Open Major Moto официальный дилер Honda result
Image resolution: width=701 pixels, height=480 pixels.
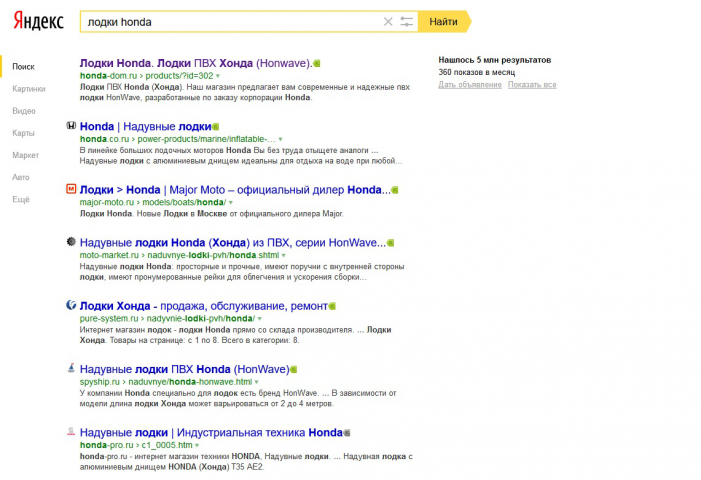[x=235, y=190]
